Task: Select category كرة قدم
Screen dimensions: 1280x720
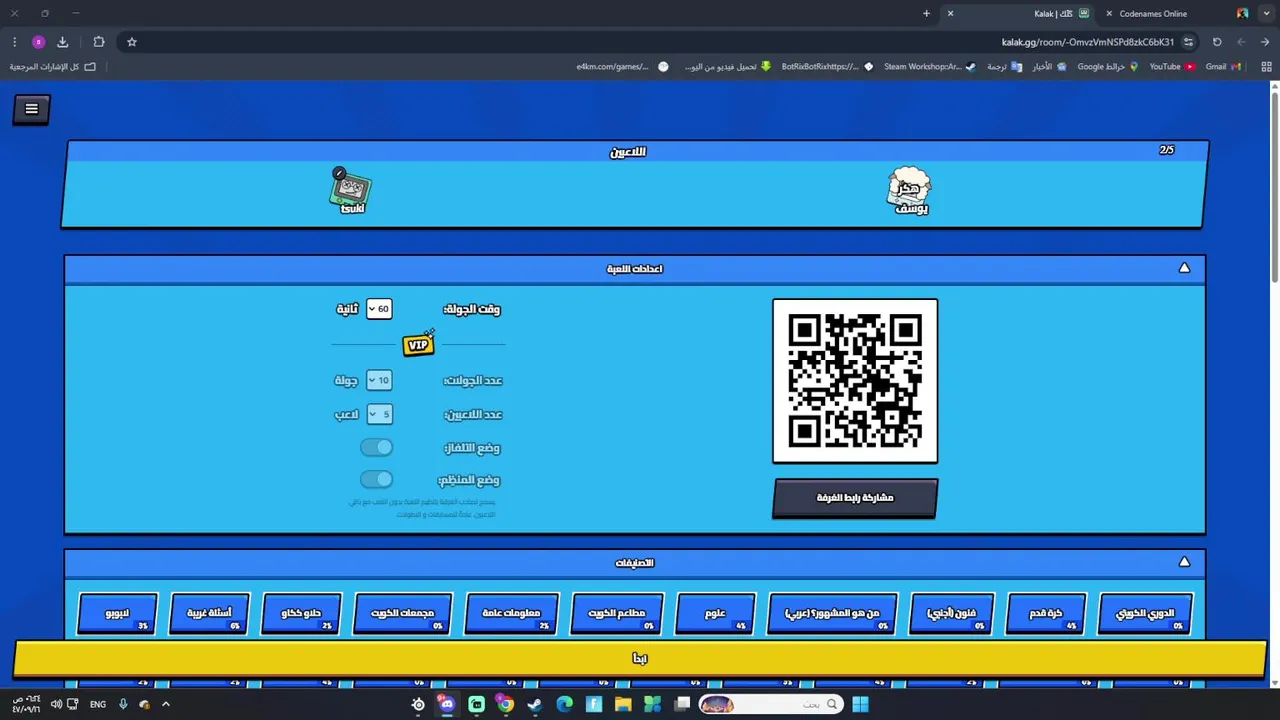Action: [x=1045, y=614]
